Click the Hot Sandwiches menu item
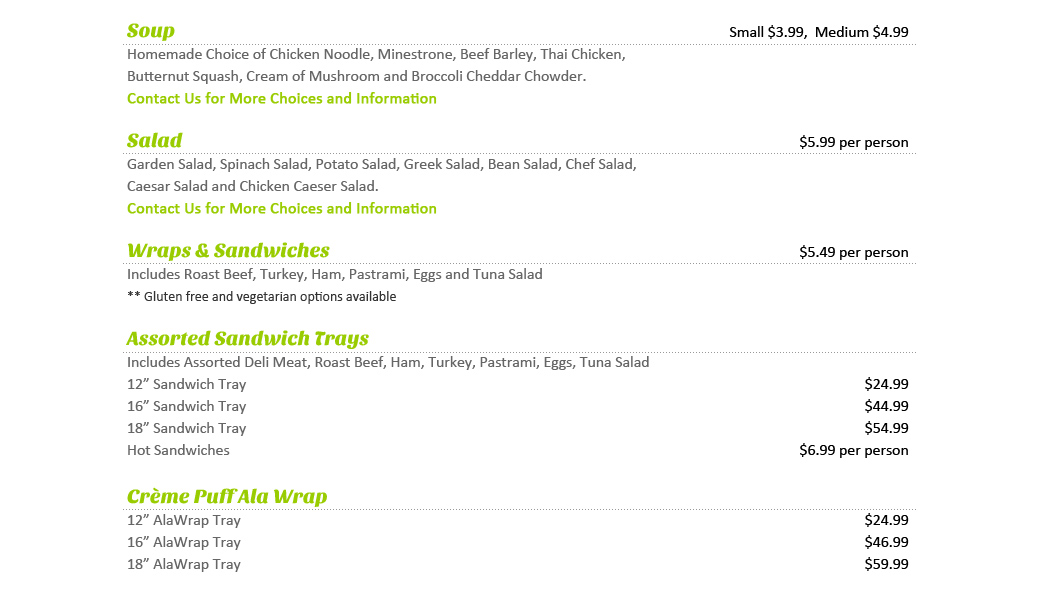 pos(178,451)
